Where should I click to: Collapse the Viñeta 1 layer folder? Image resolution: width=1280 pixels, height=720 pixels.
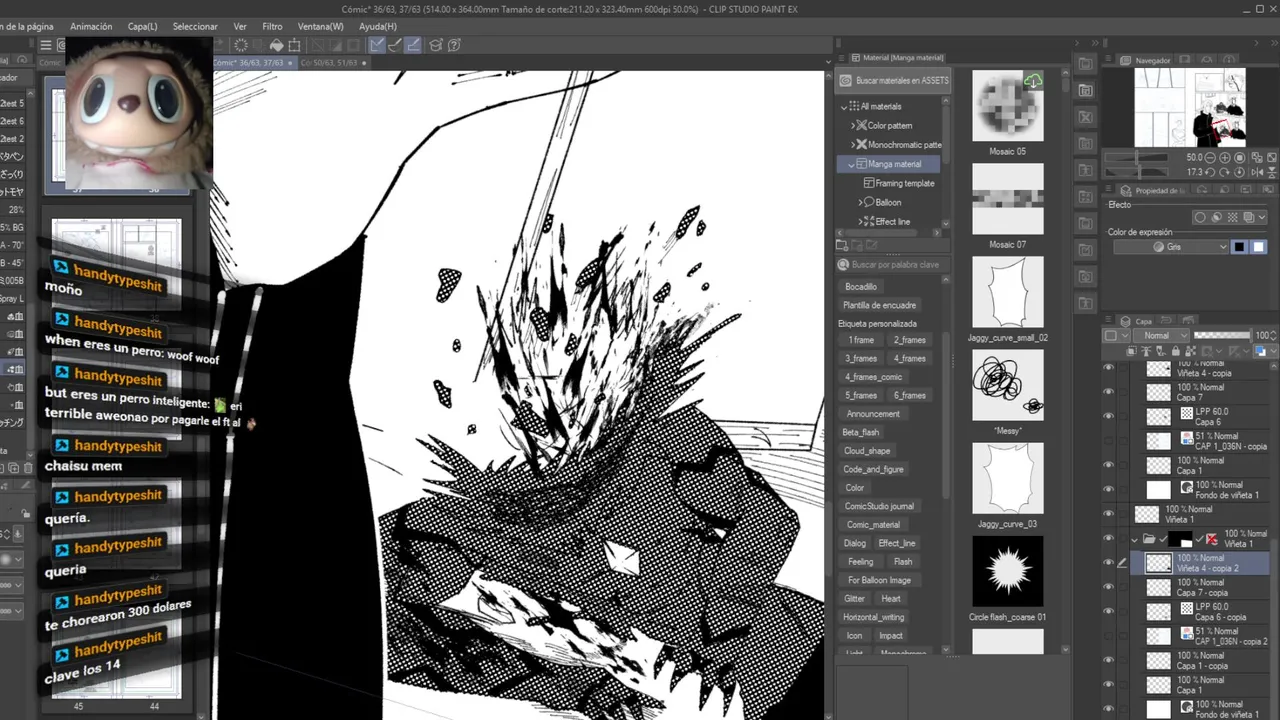tap(1134, 539)
